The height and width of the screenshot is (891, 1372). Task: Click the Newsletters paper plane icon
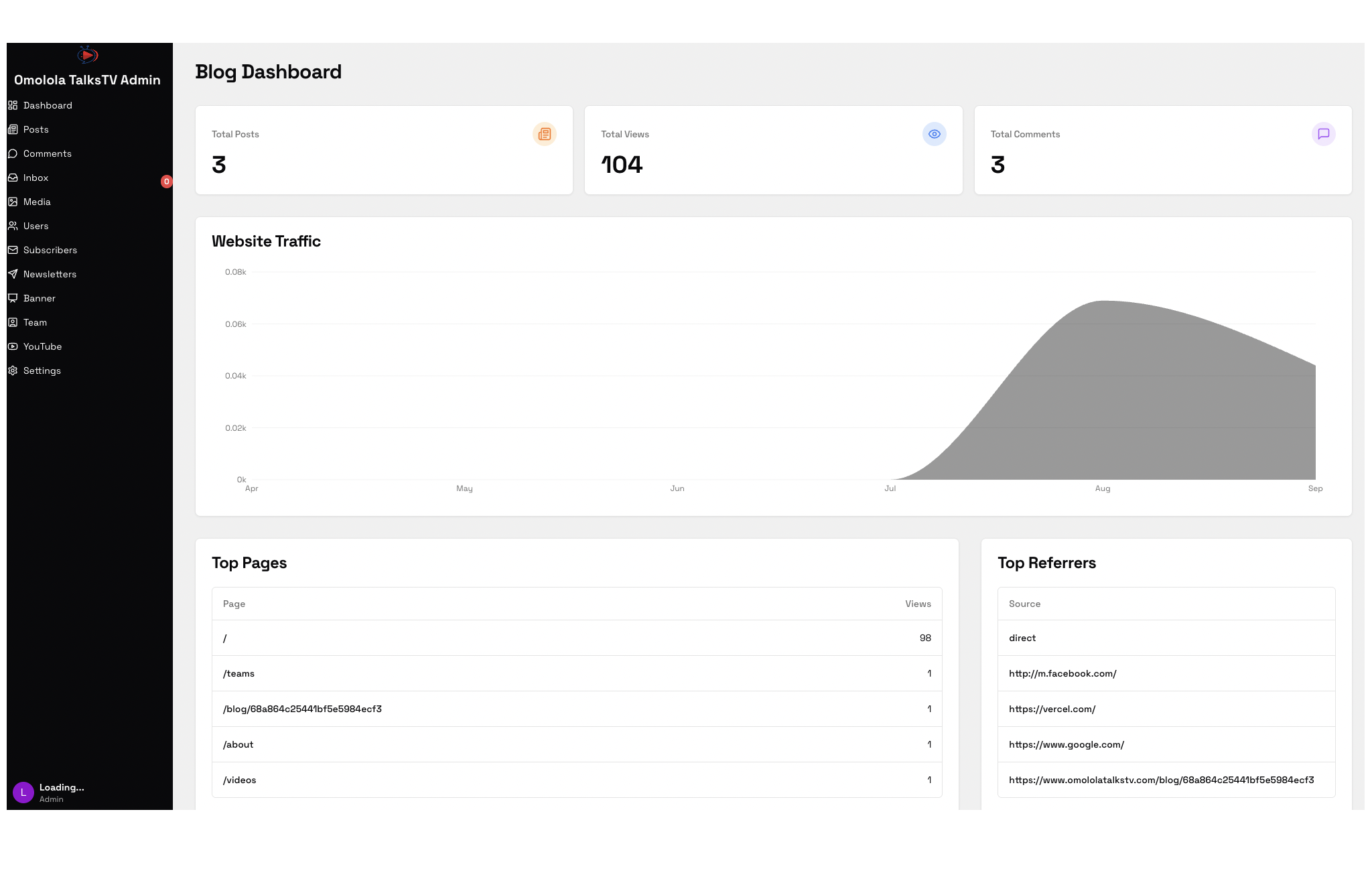pos(13,274)
